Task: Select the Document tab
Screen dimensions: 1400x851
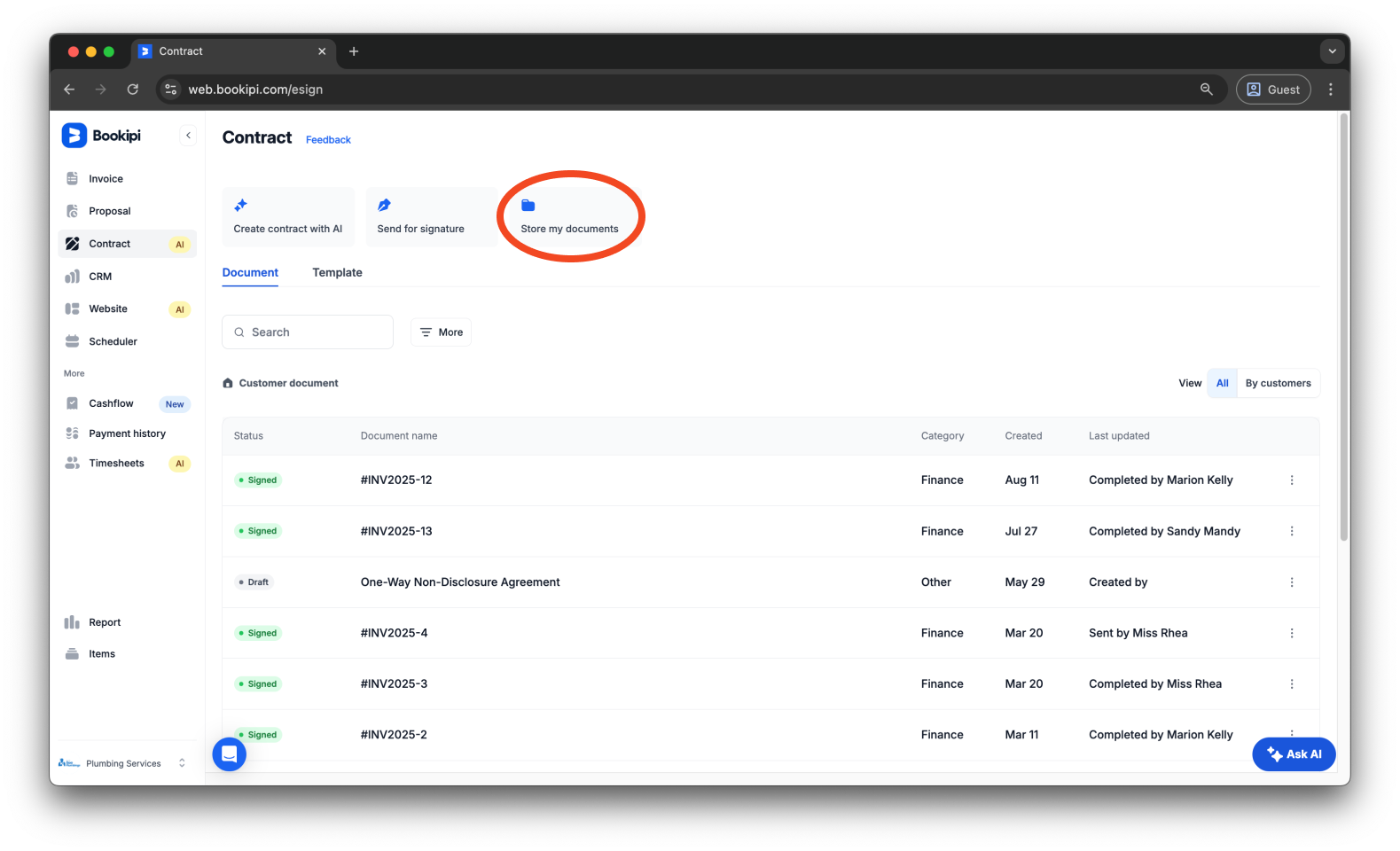Action: coord(250,273)
